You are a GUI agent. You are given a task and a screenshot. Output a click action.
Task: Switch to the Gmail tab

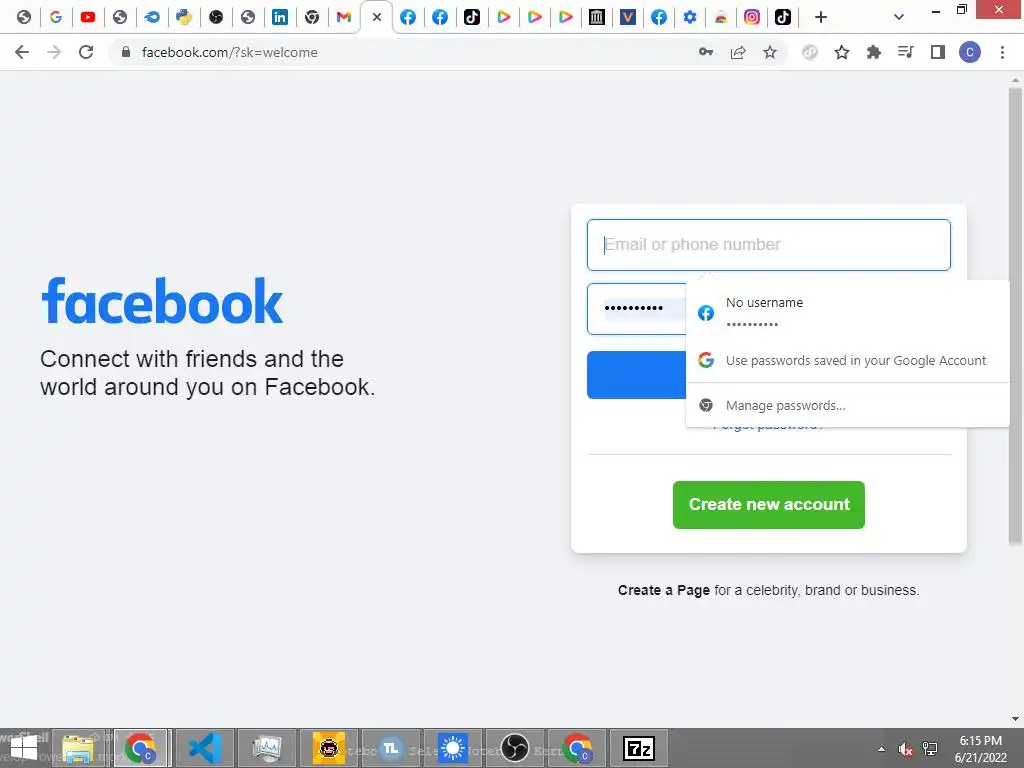click(344, 17)
